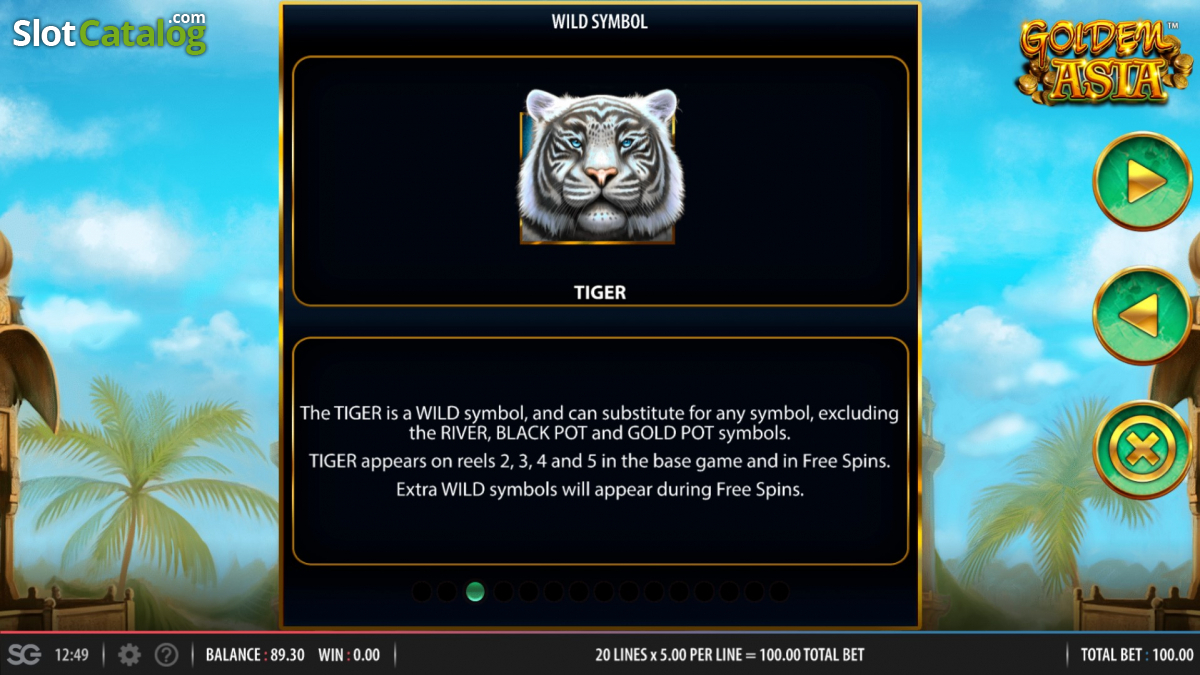The image size is (1200, 675).
Task: Go back with the left arrow button
Action: (x=1142, y=316)
